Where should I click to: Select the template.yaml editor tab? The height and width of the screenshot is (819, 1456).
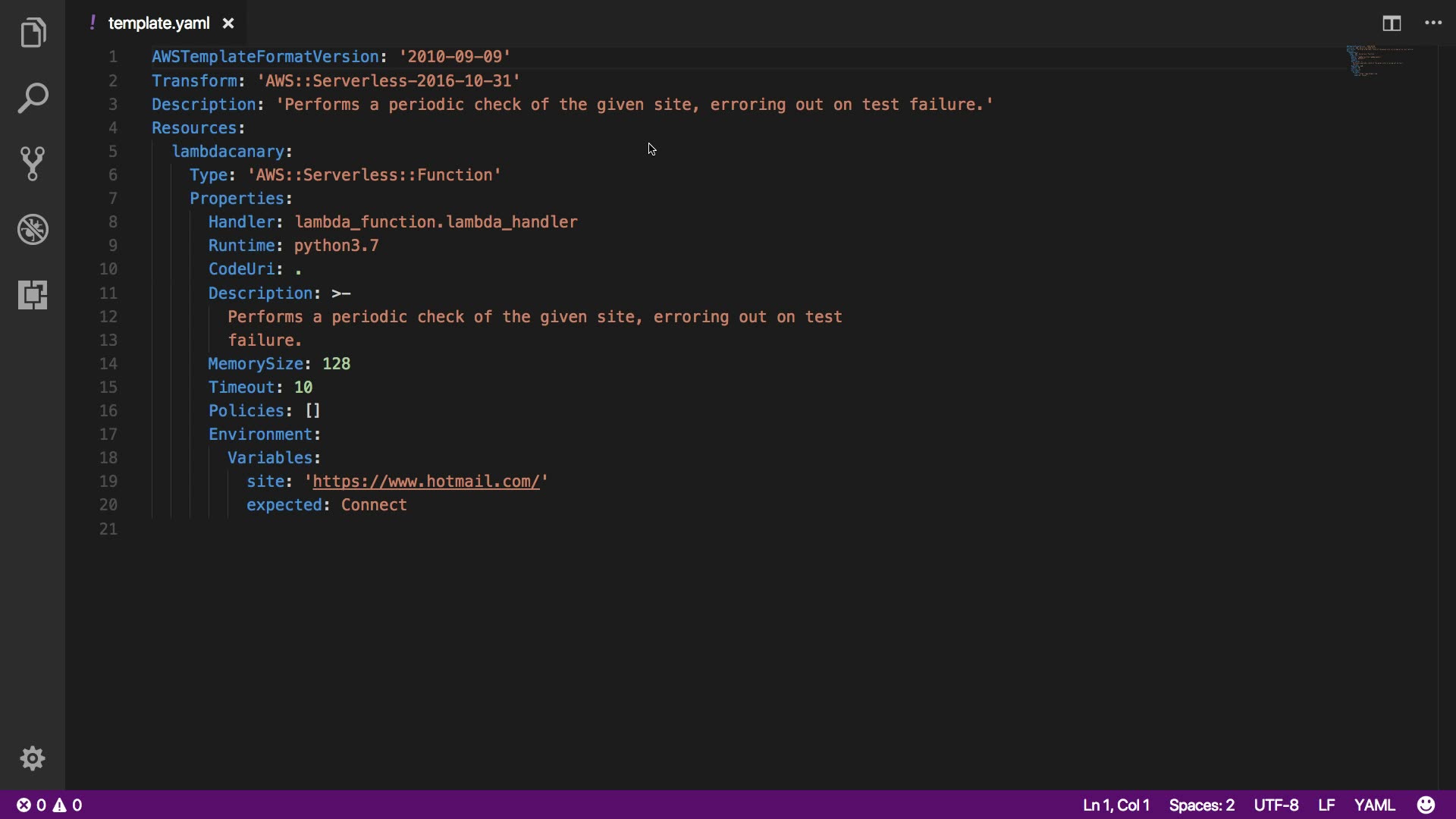click(x=158, y=24)
